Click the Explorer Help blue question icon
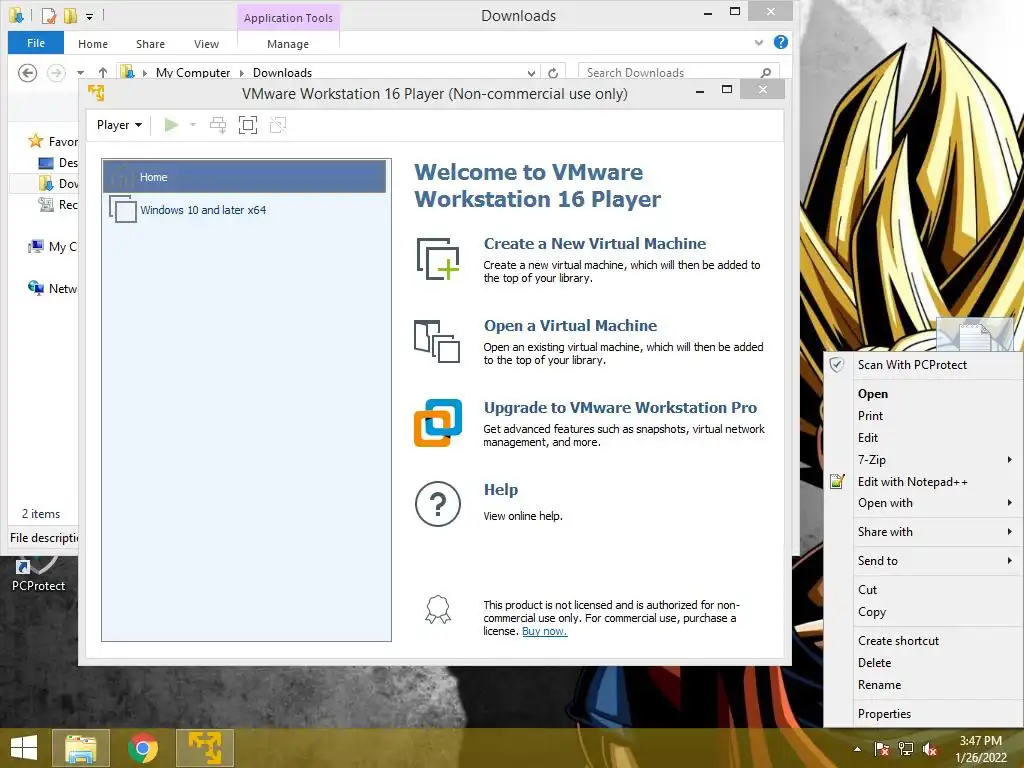Image resolution: width=1024 pixels, height=768 pixels. pyautogui.click(x=780, y=42)
